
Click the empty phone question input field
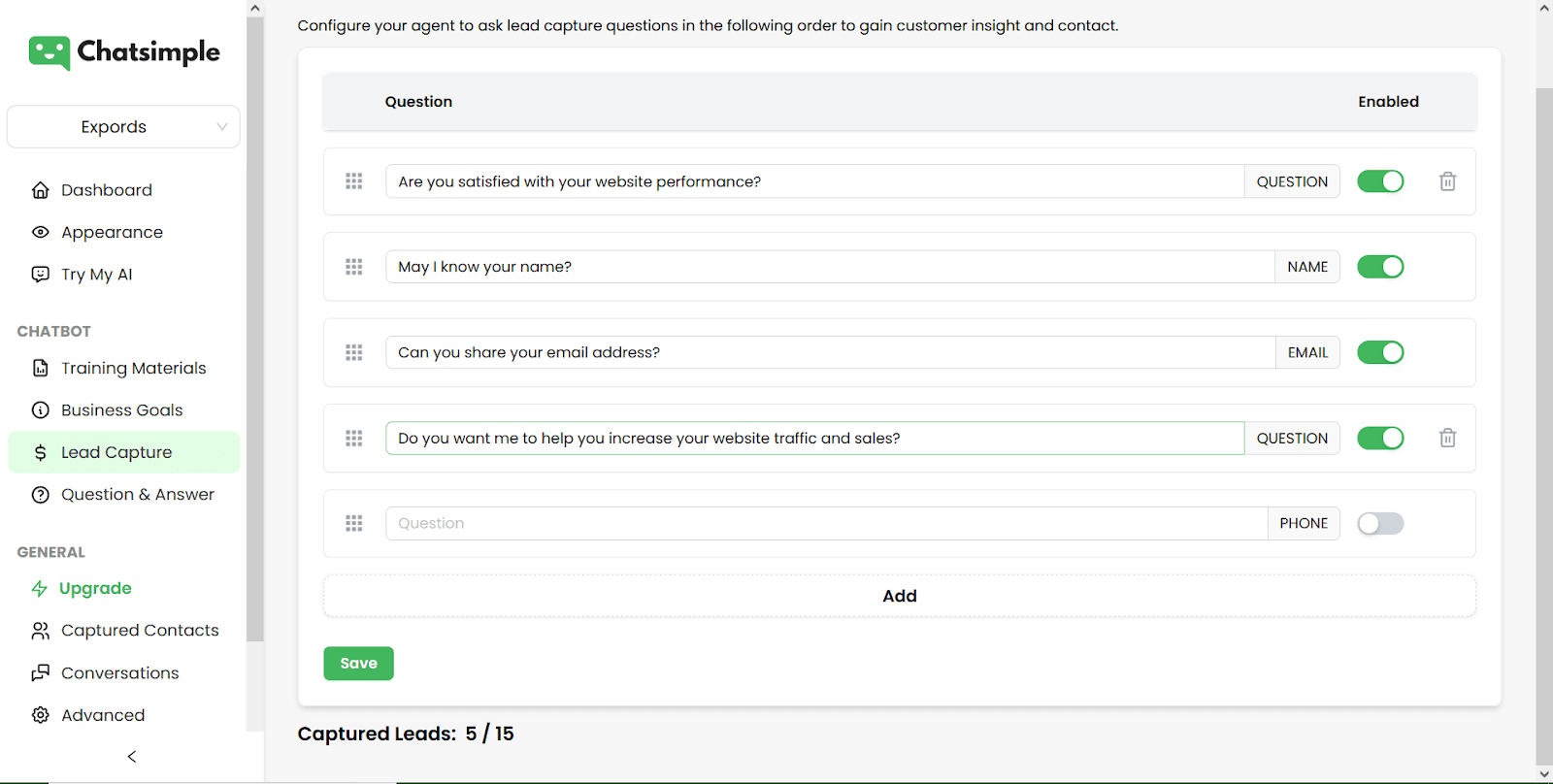[825, 523]
